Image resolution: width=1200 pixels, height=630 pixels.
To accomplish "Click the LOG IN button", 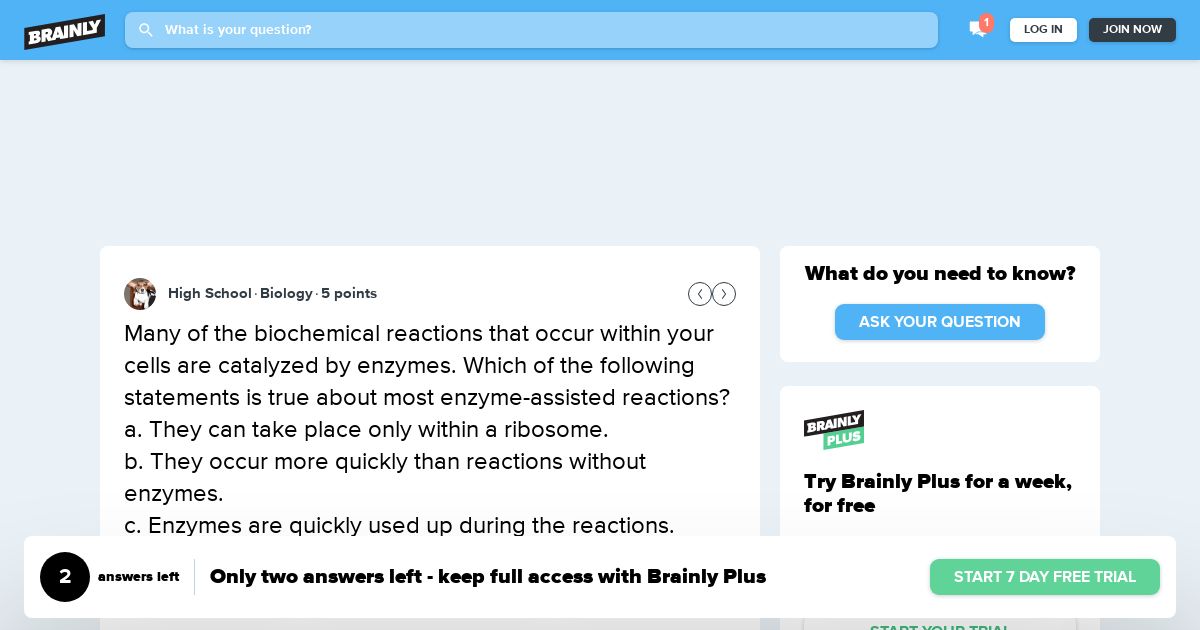I will click(x=1043, y=30).
